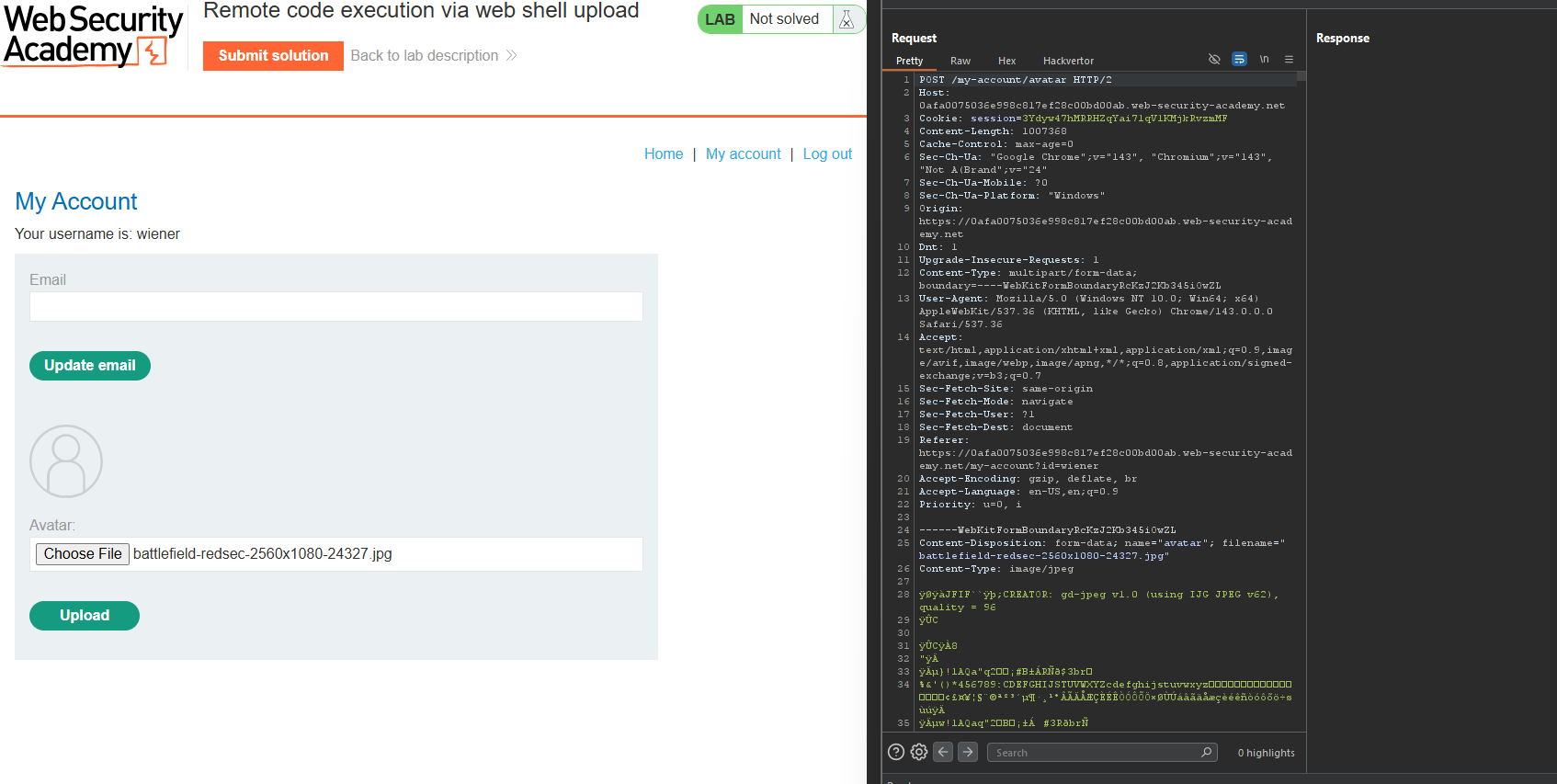Screen dimensions: 1557x784
Task: Open the help question mark icon in Burp
Action: (x=896, y=752)
